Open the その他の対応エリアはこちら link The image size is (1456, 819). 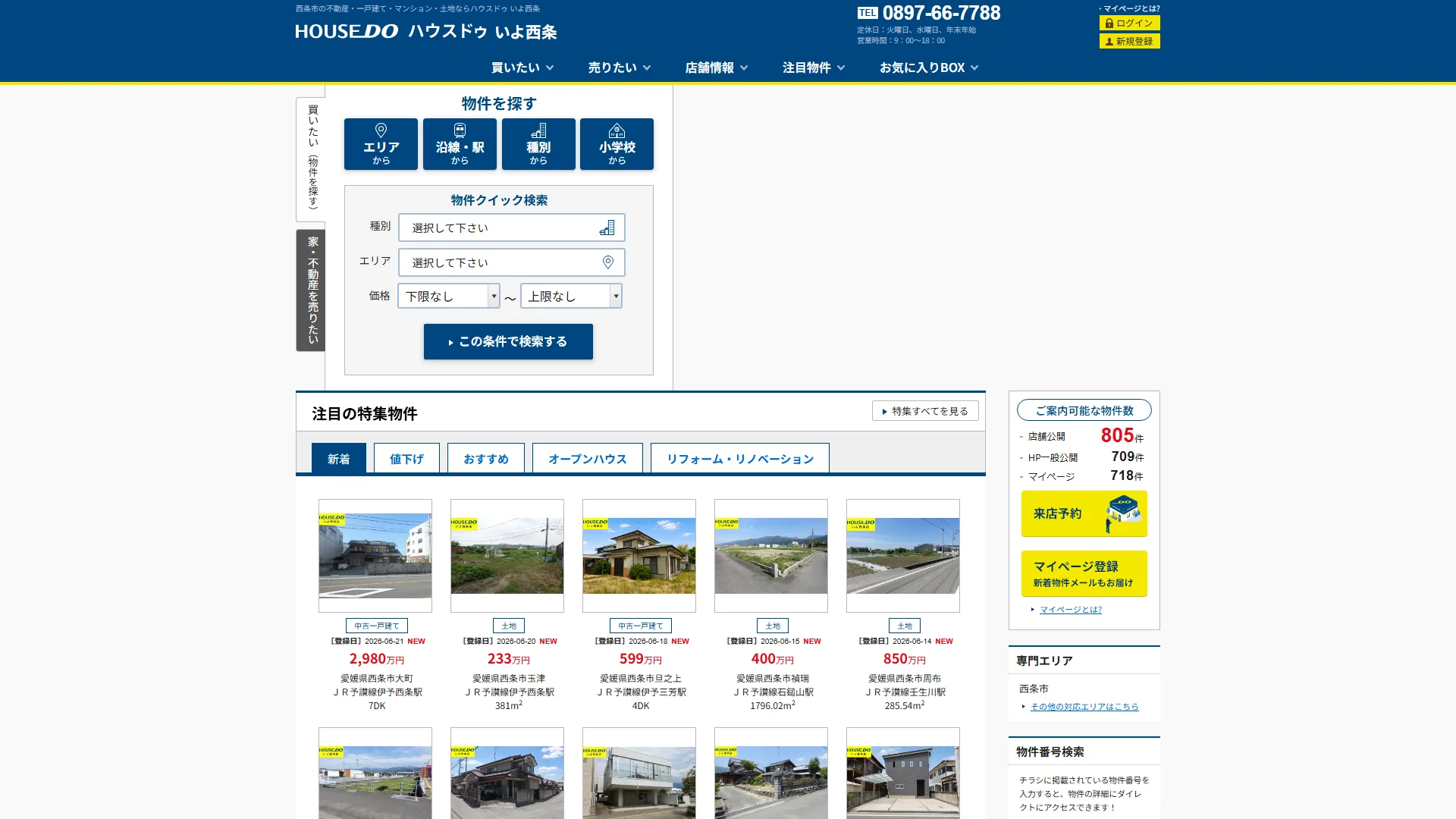point(1084,707)
